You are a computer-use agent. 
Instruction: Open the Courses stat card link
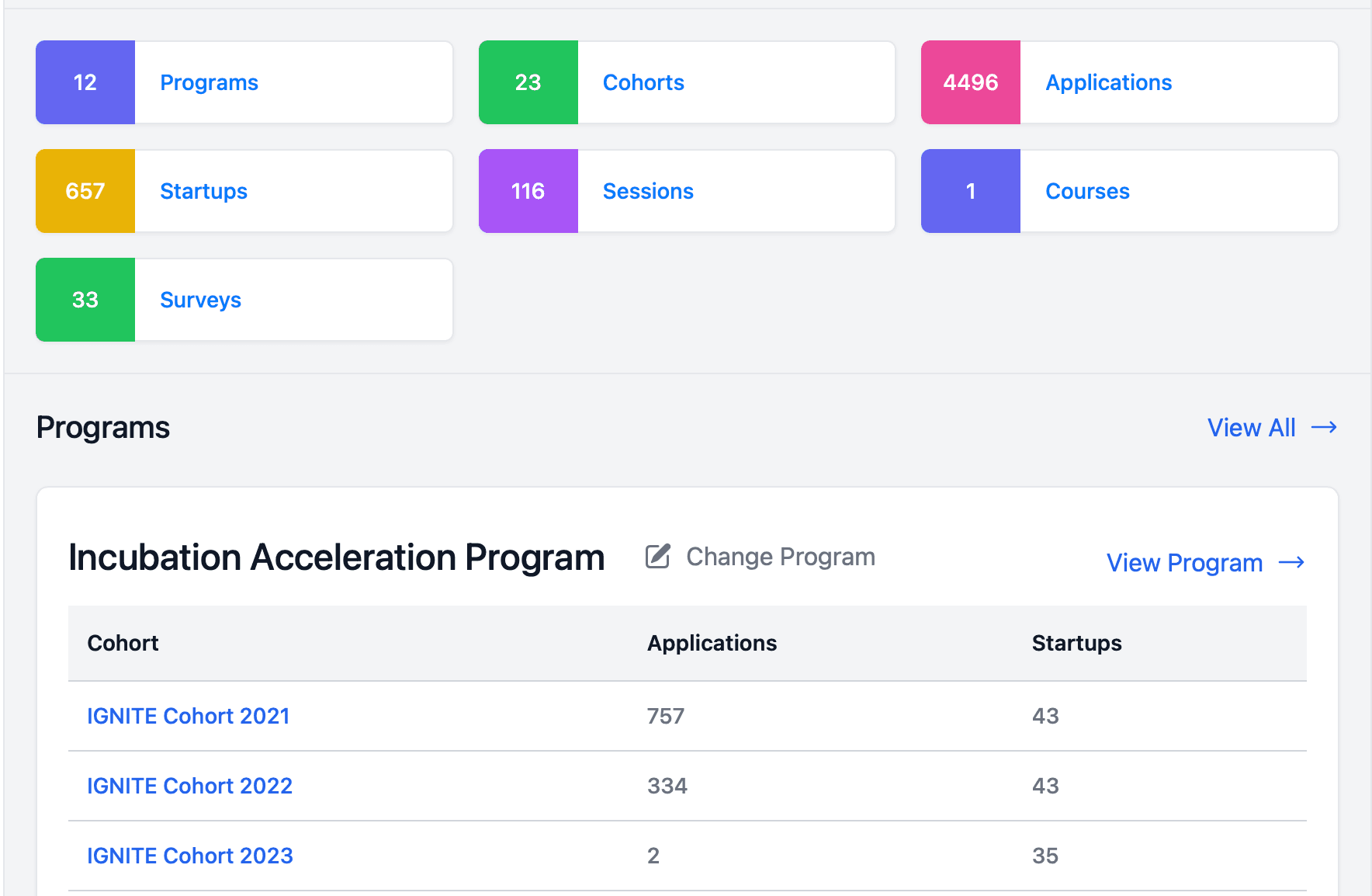(1087, 191)
